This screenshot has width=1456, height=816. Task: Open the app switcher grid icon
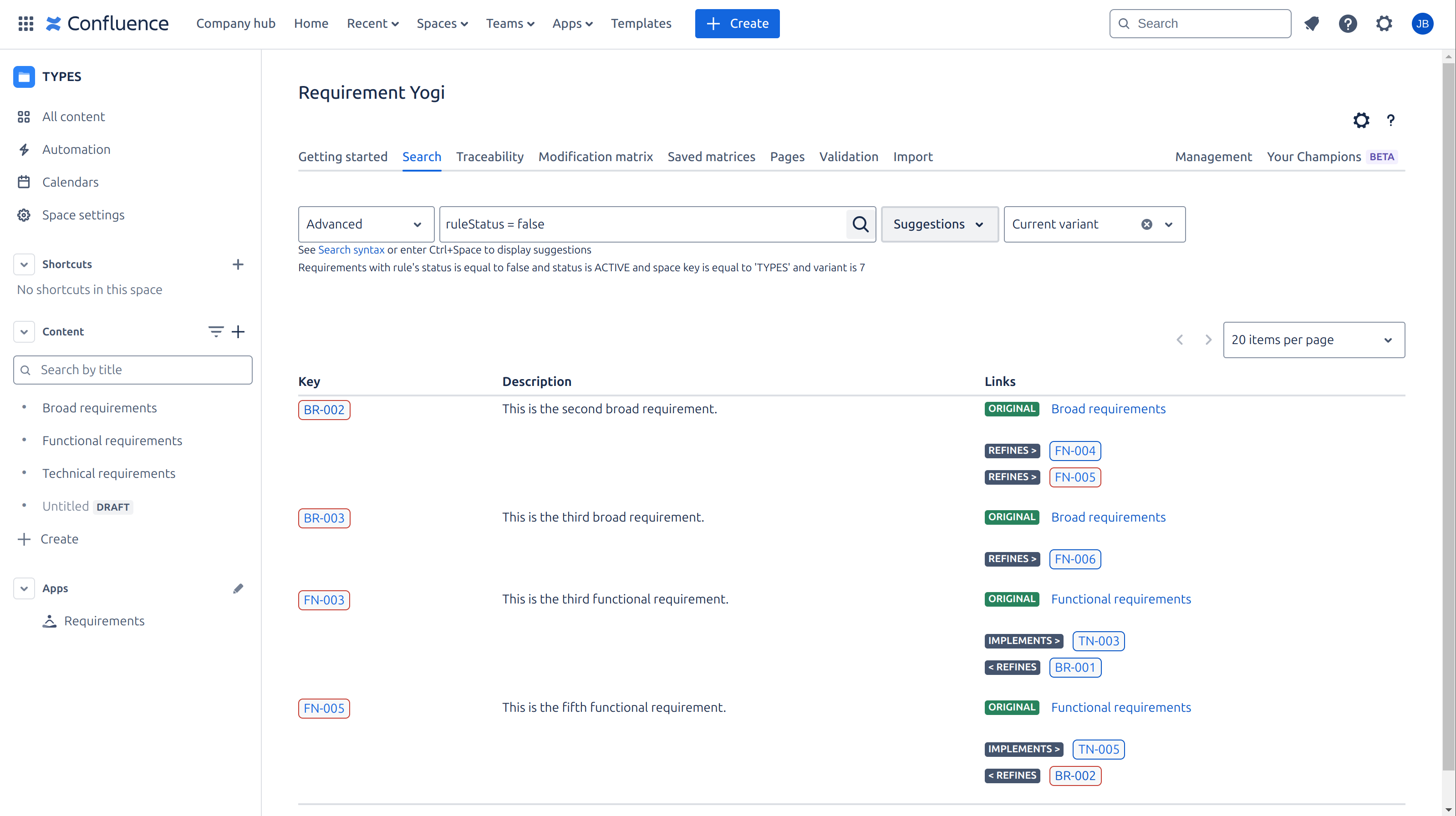(x=26, y=24)
